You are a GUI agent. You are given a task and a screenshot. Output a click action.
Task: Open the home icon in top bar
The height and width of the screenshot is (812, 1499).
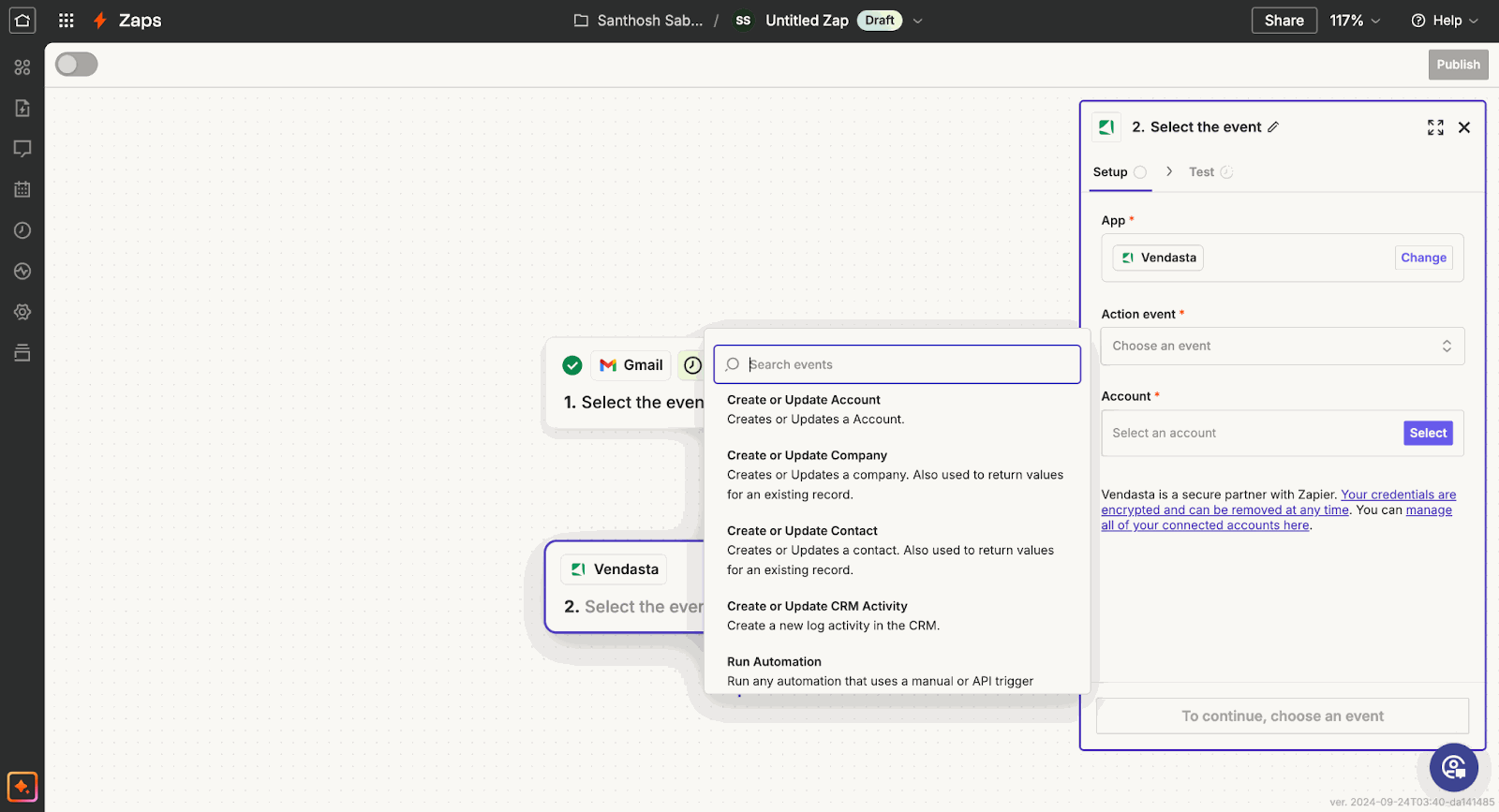click(22, 20)
